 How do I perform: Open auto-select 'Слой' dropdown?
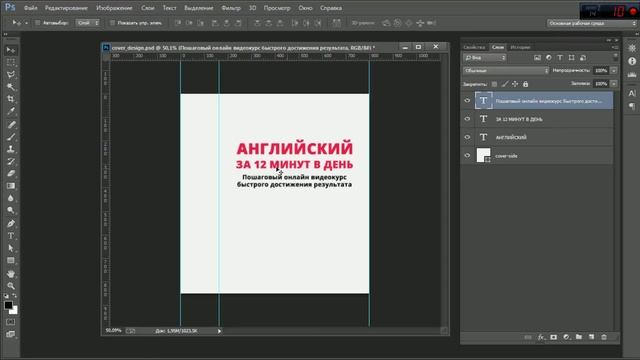point(88,23)
